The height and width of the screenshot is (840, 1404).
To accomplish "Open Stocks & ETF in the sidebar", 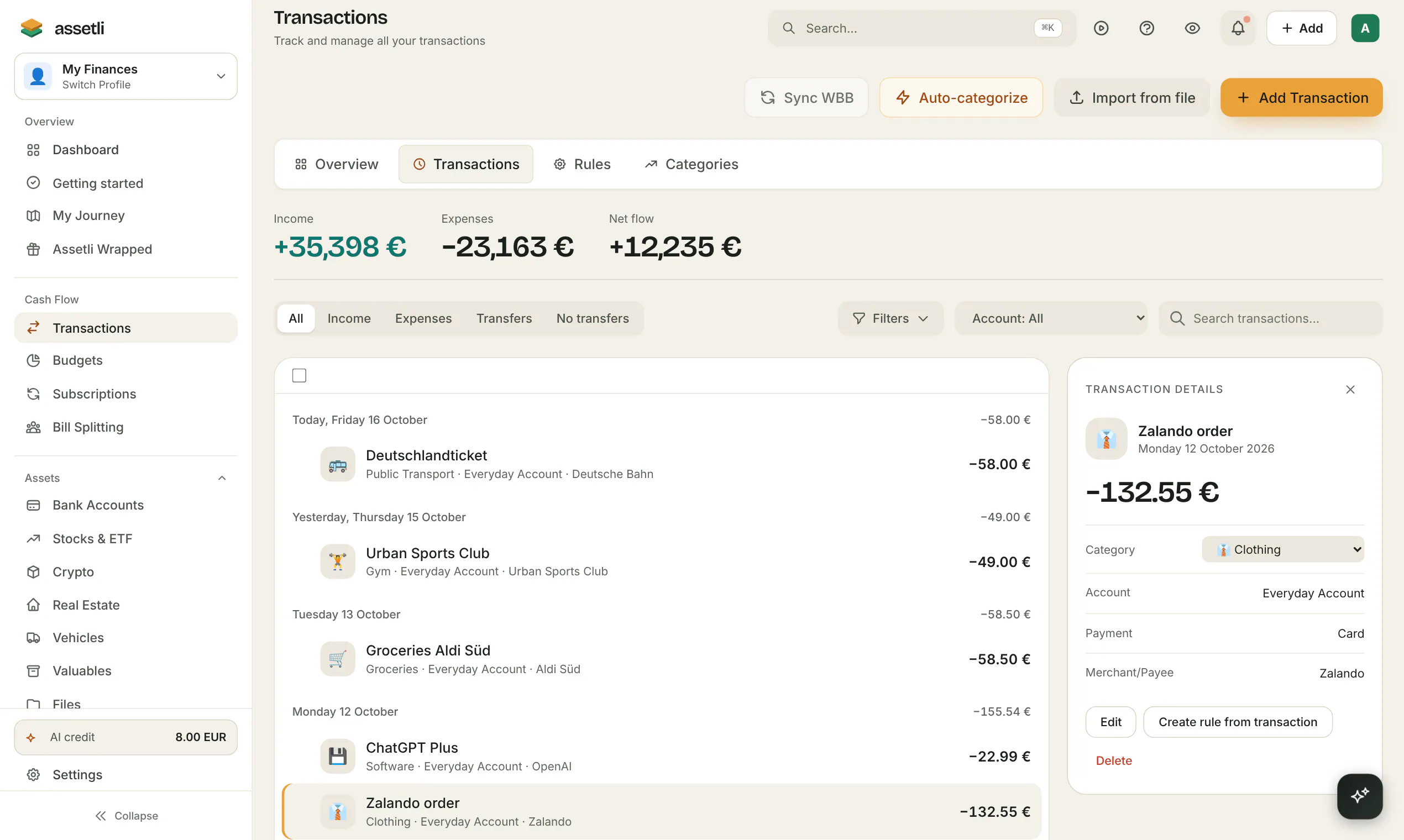I will point(125,538).
